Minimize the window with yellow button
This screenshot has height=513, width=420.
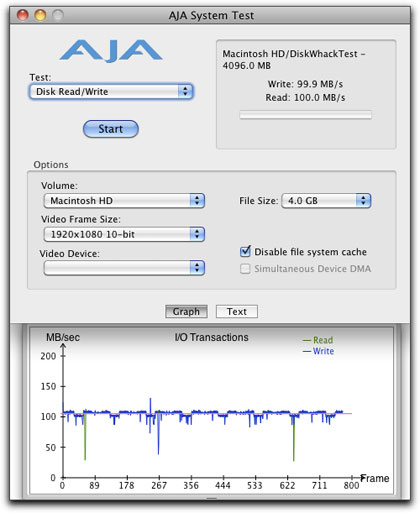point(40,15)
